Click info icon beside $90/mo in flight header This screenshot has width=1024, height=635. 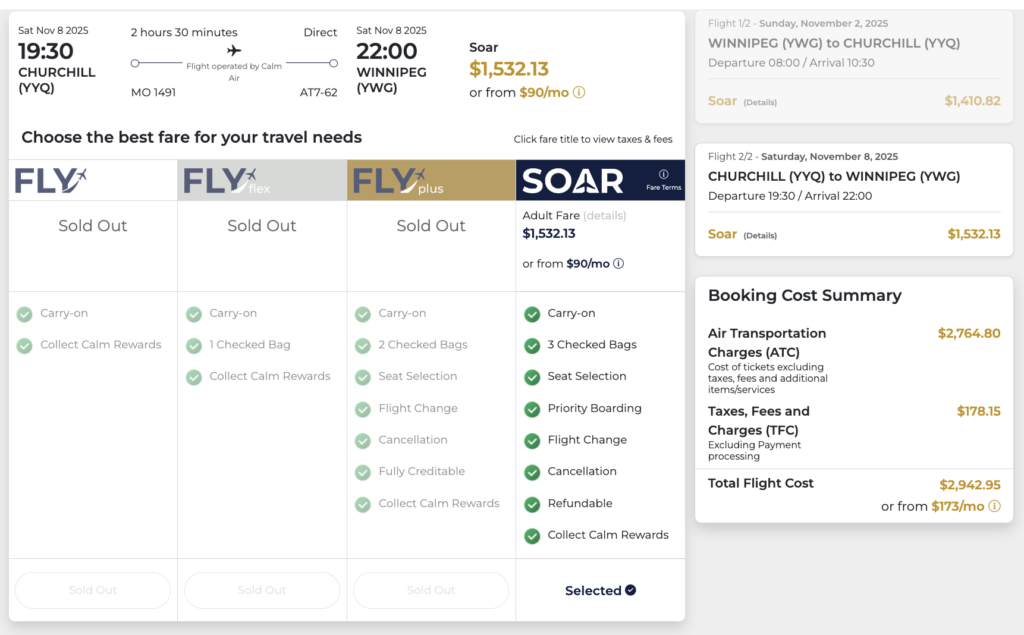point(579,92)
